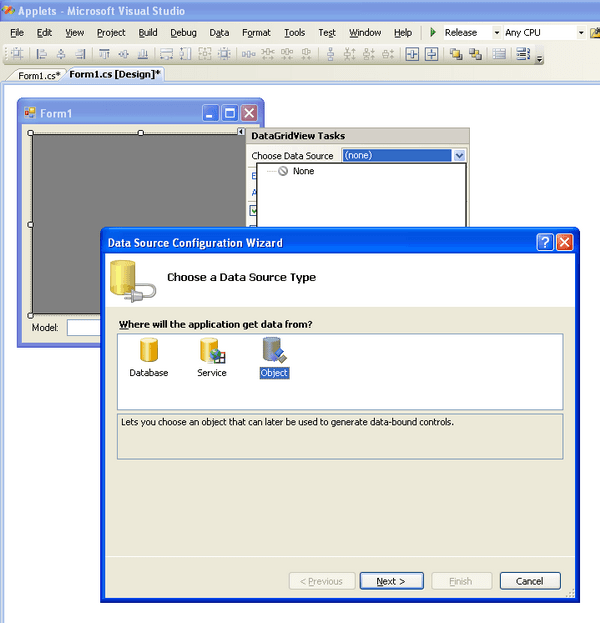The width and height of the screenshot is (600, 623).
Task: Click Cancel in the wizard
Action: coord(530,581)
